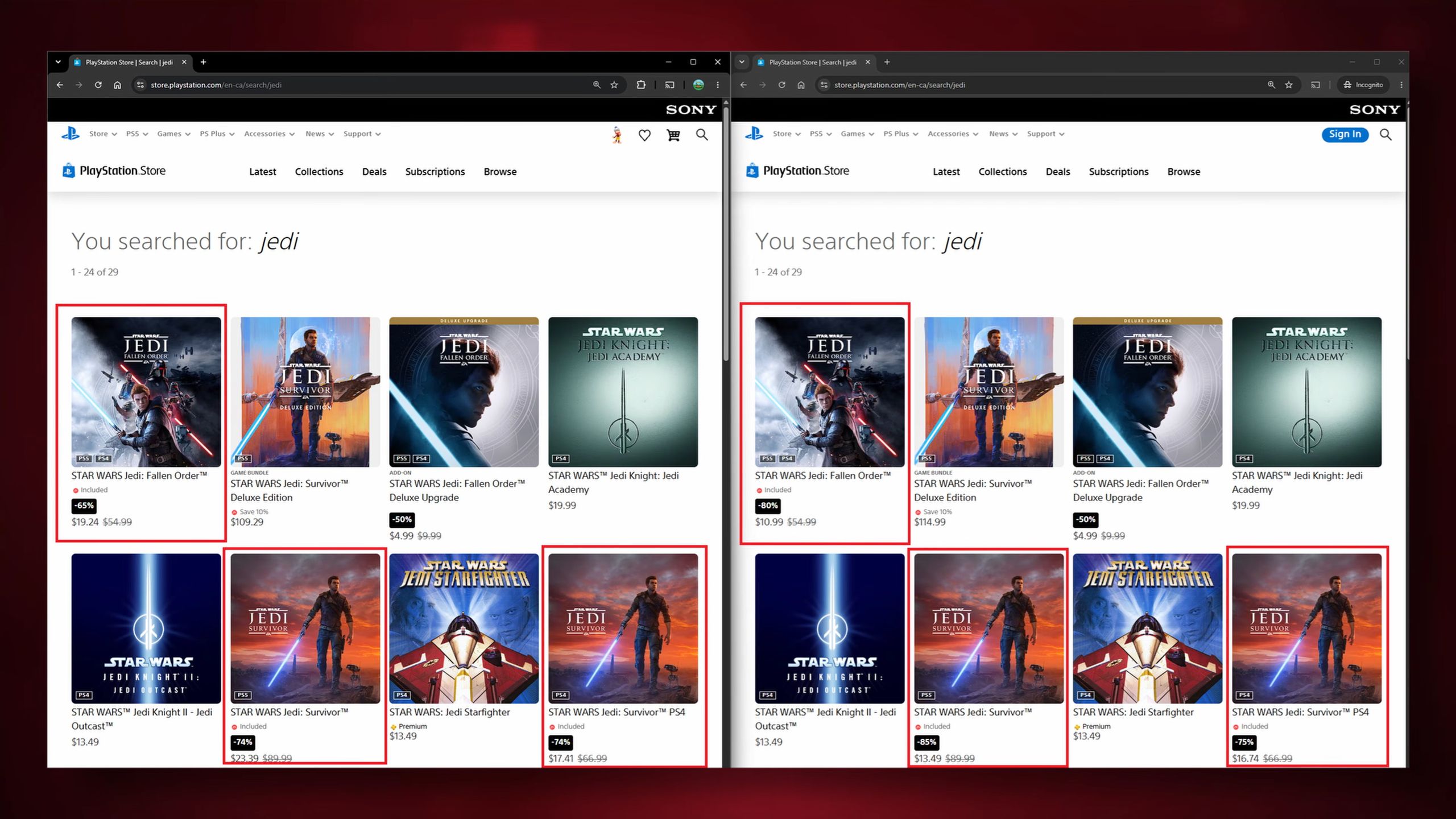Click search magnifier in right PlayStation page
Screen dimensions: 1456x819
click(x=1385, y=135)
